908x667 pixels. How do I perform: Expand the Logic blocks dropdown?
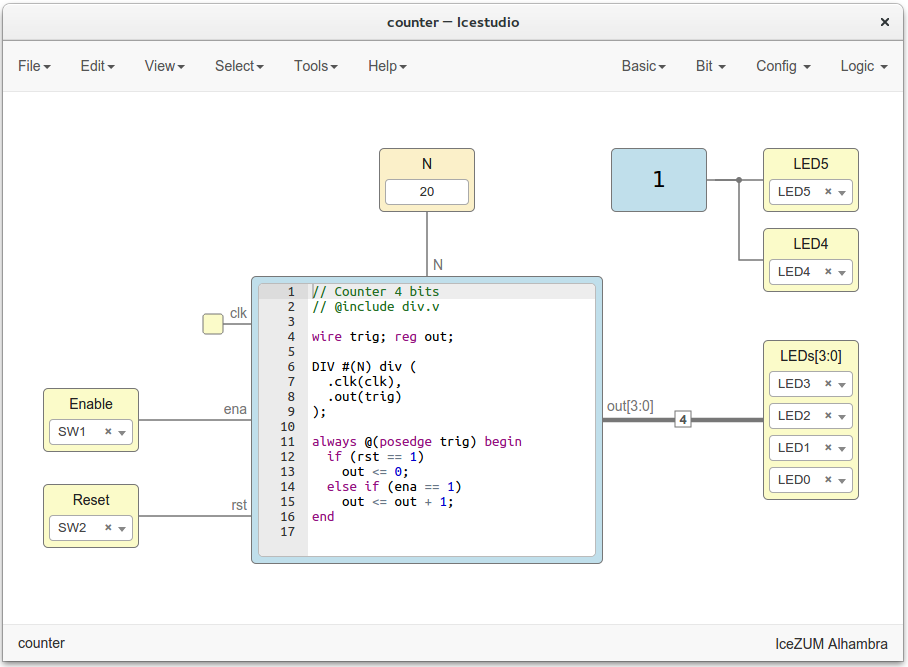[864, 66]
